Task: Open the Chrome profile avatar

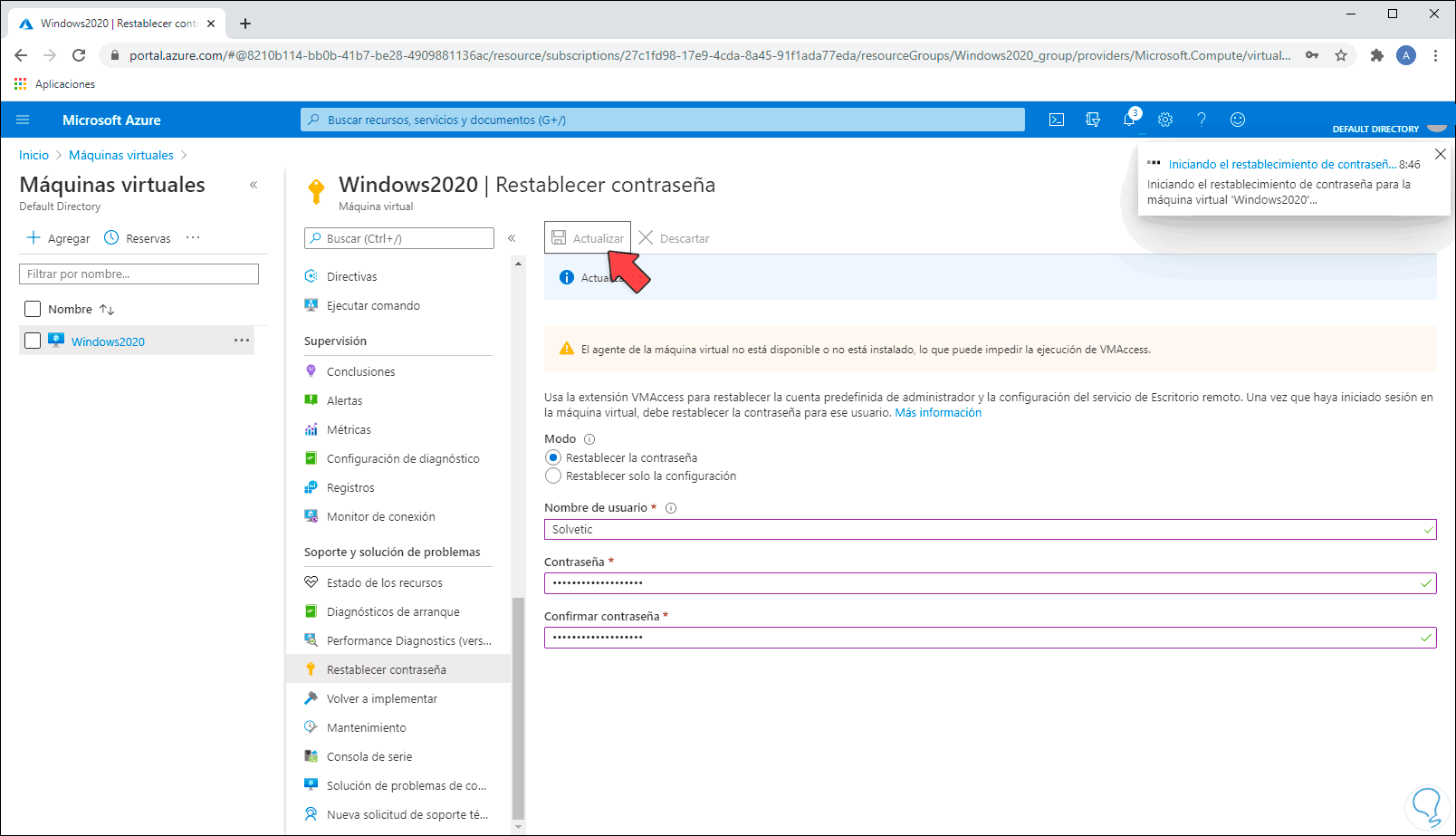Action: [x=1406, y=55]
